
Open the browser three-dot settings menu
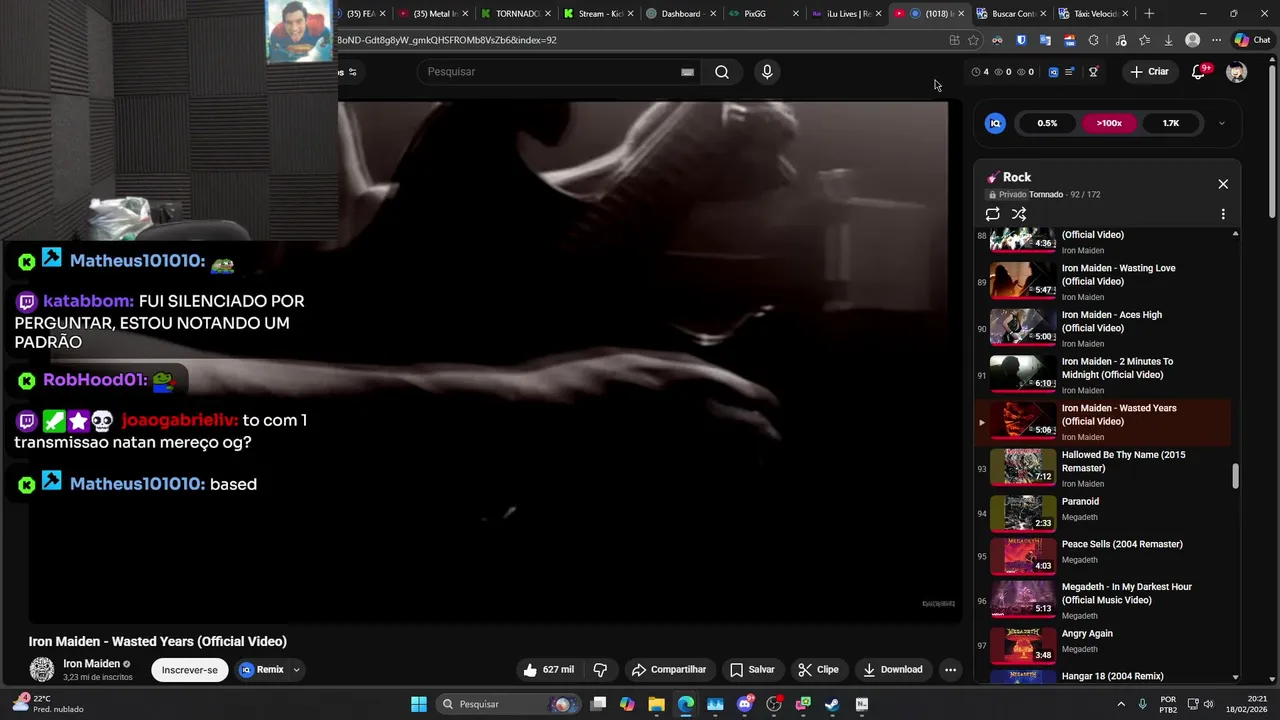(x=1216, y=40)
